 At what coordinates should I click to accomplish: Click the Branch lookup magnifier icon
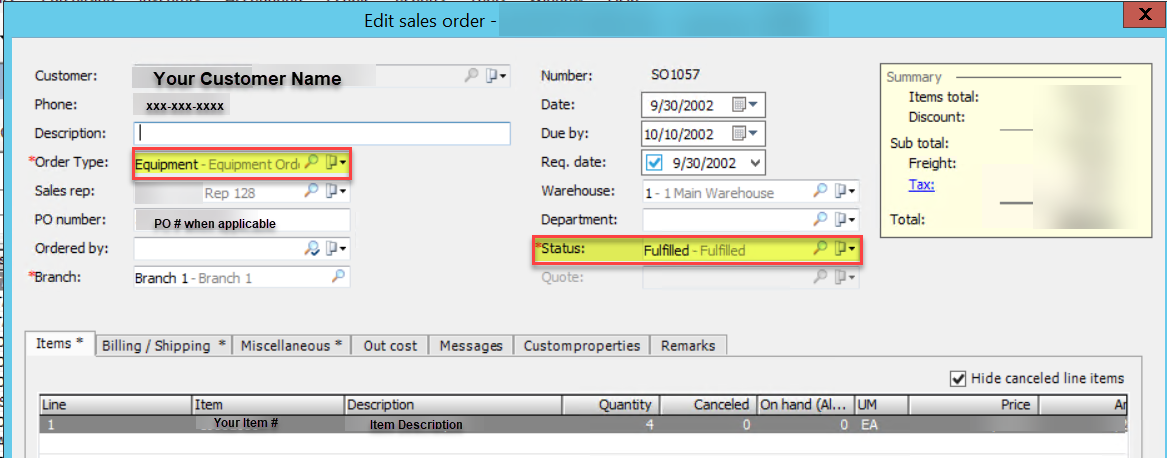coord(338,277)
